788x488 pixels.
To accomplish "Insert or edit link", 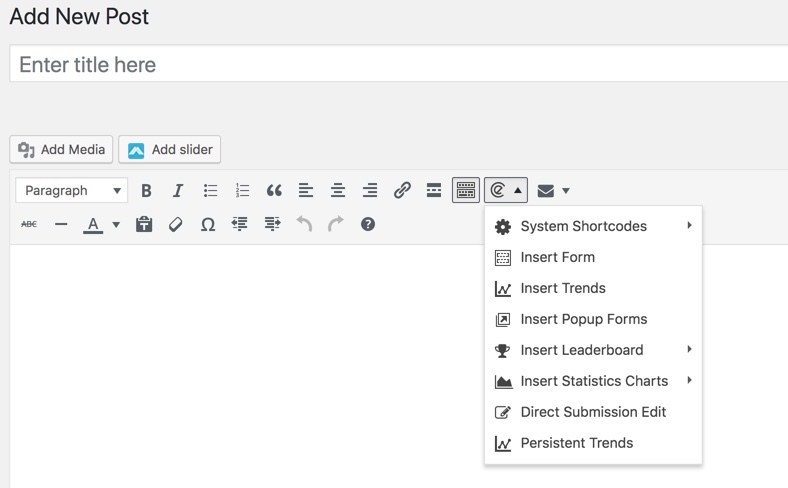I will (402, 191).
